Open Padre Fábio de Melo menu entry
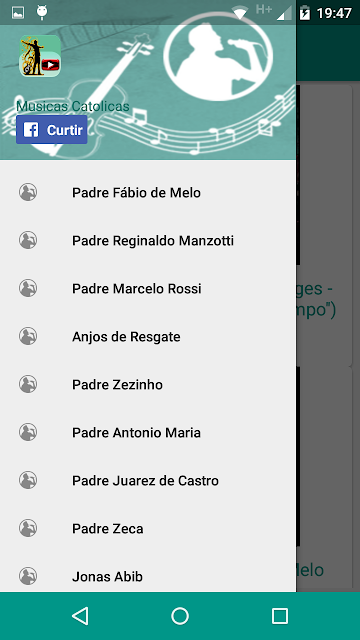The width and height of the screenshot is (360, 640). coord(148,192)
